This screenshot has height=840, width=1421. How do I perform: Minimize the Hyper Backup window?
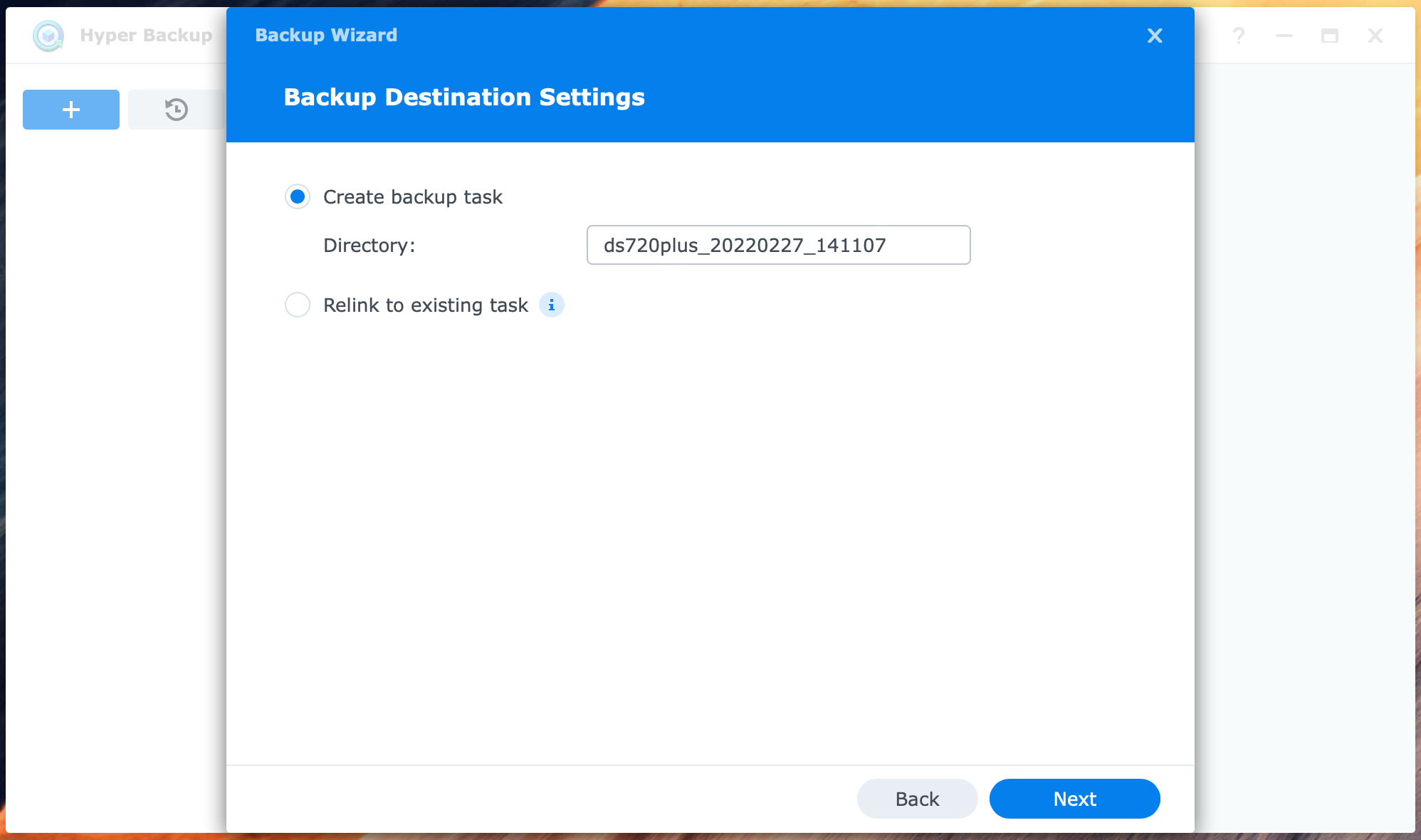point(1284,36)
